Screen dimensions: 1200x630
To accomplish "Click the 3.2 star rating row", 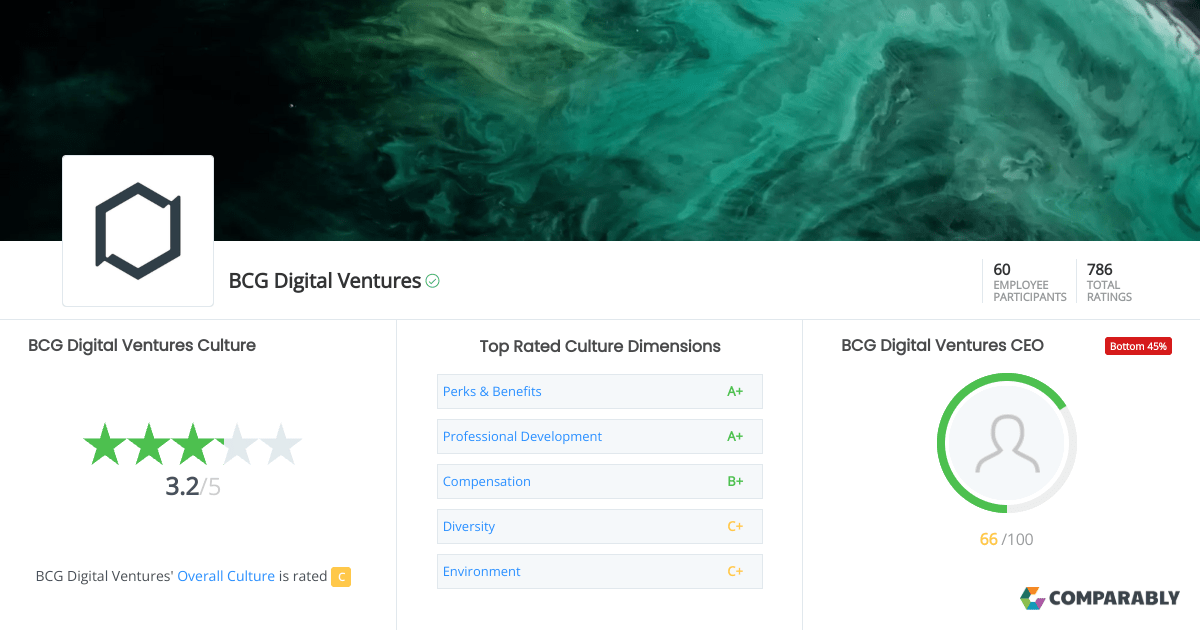I will pyautogui.click(x=192, y=444).
